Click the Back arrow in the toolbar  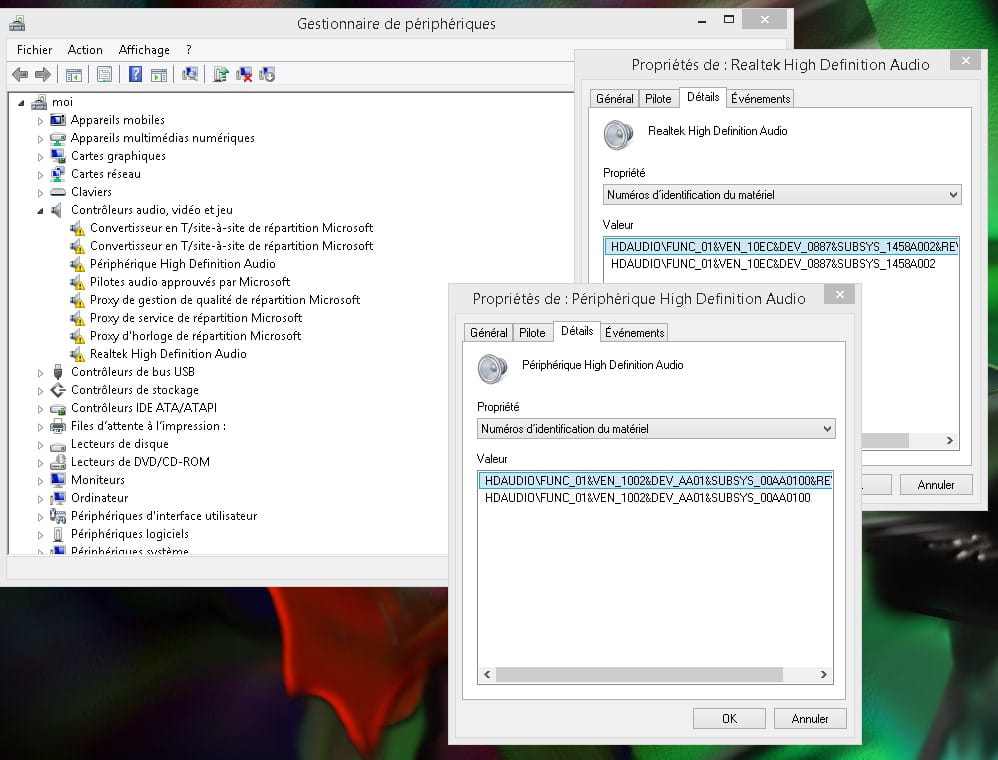[20, 75]
